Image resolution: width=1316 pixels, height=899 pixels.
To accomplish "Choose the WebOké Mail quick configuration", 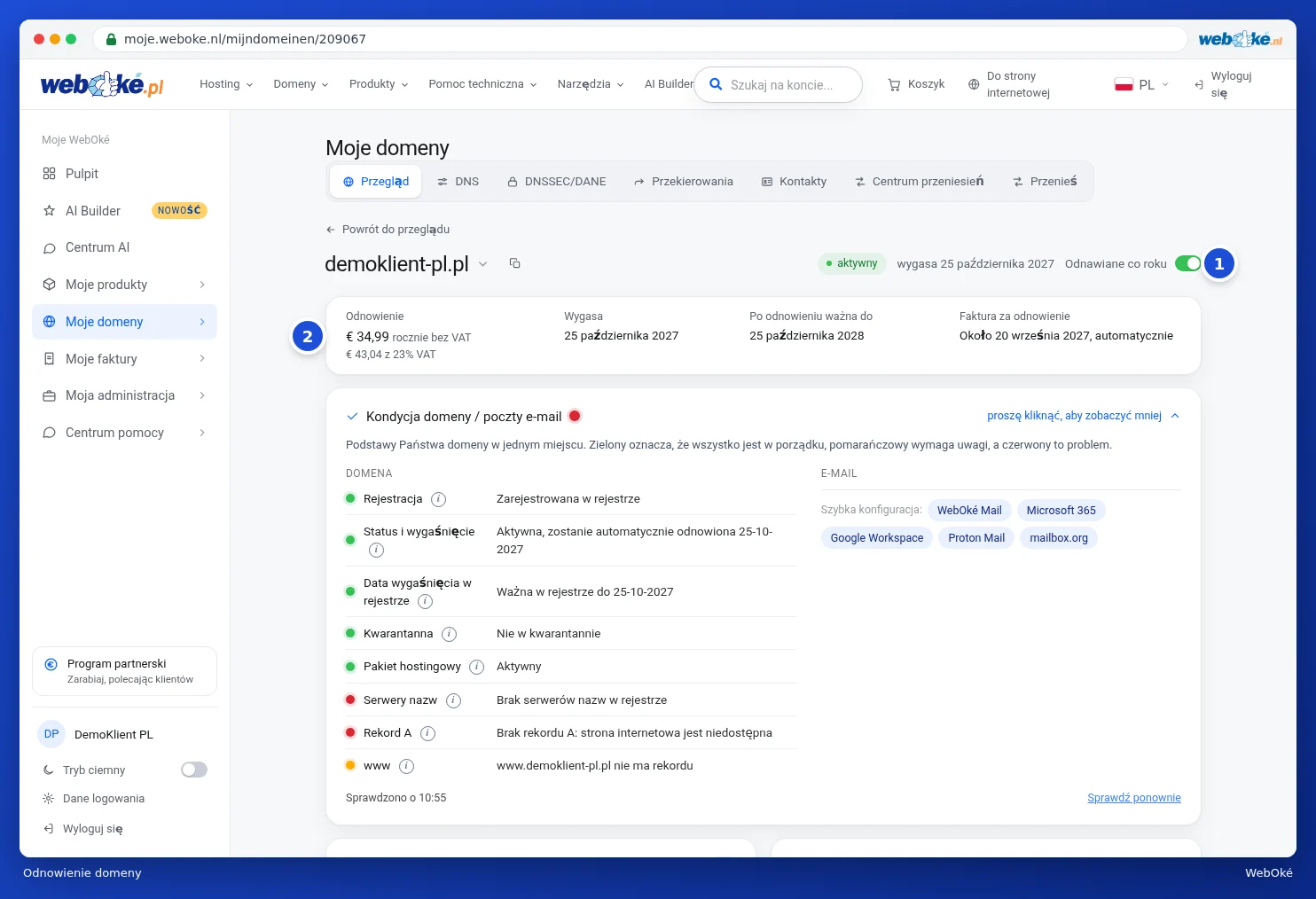I will 969,511.
